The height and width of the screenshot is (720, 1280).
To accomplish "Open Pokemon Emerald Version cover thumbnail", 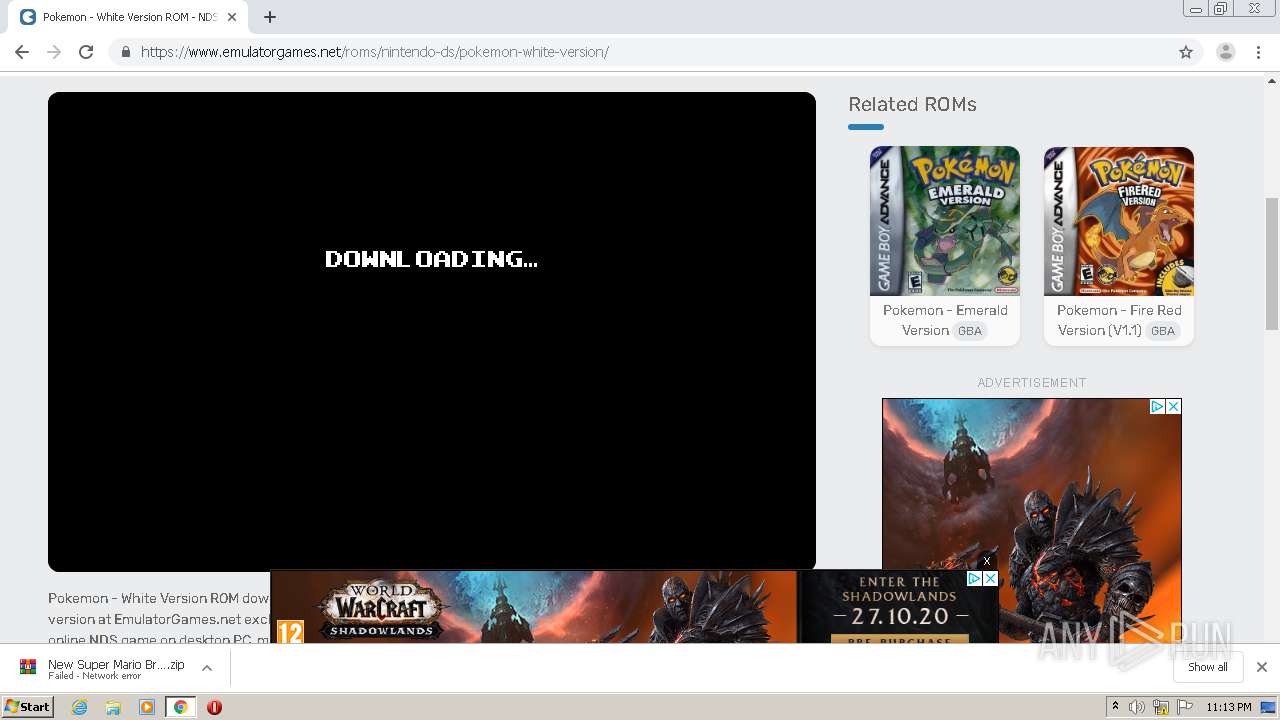I will click(x=945, y=221).
